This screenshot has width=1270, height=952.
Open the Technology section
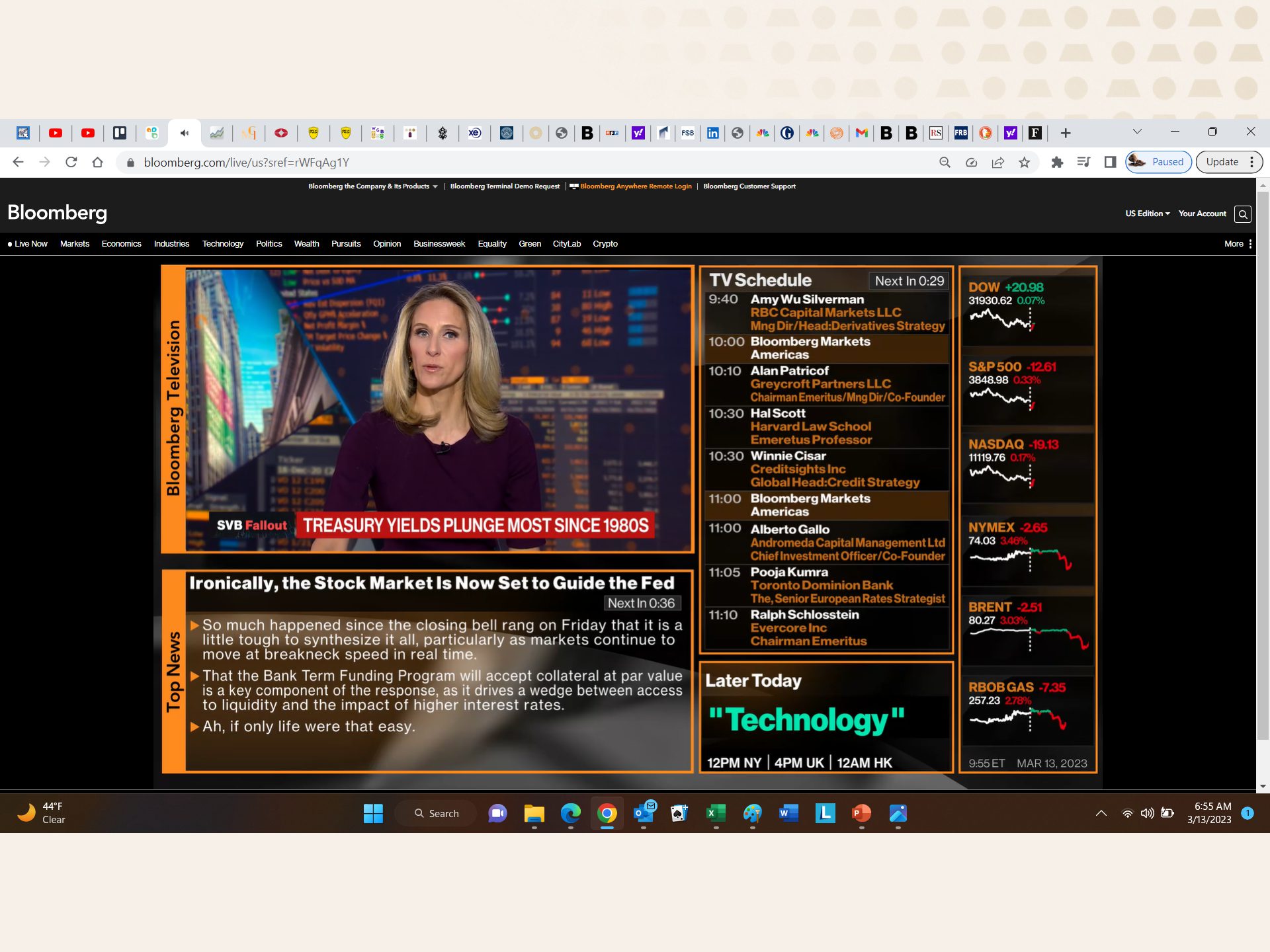point(223,244)
